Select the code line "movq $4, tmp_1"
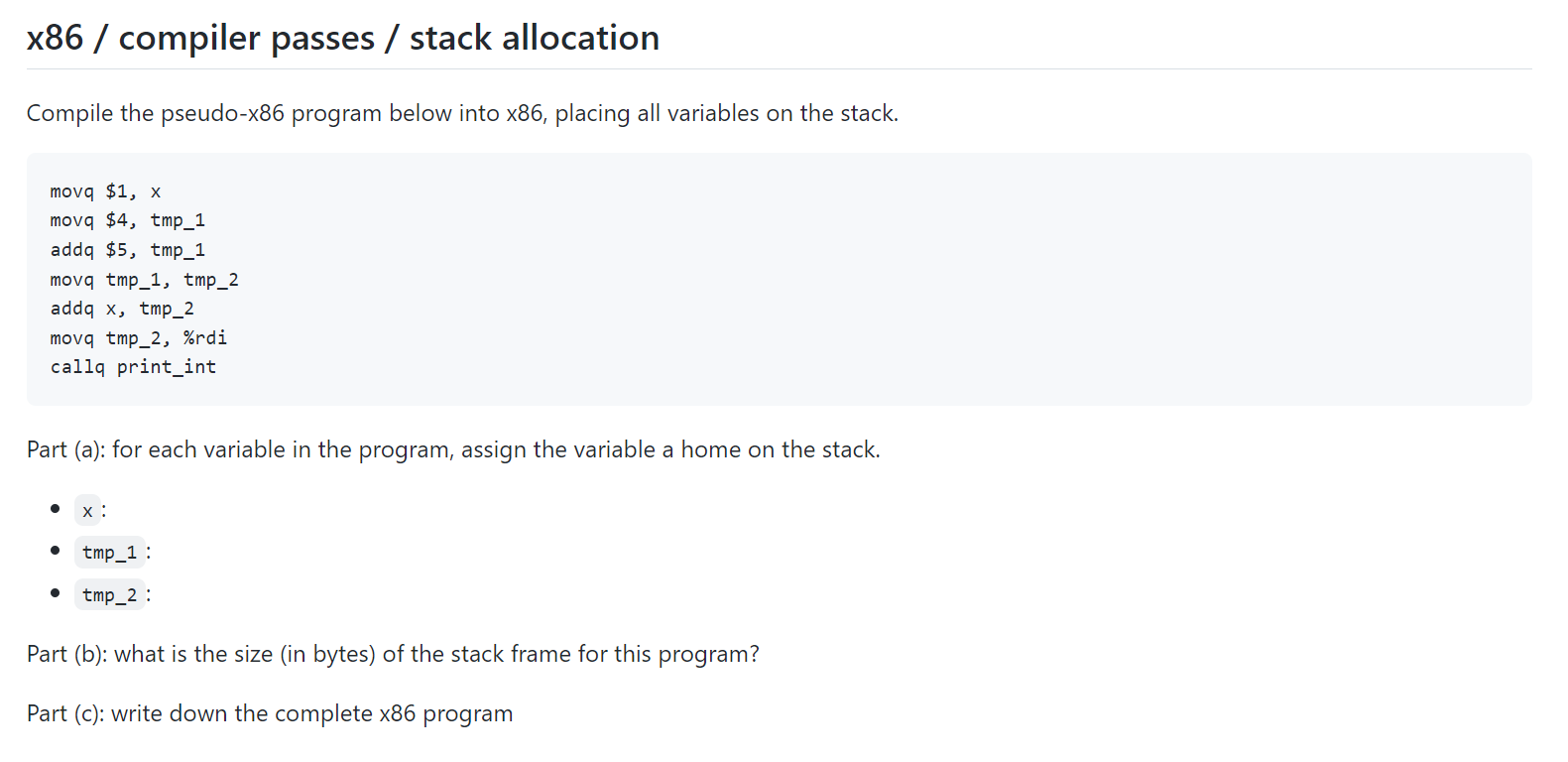The height and width of the screenshot is (762, 1568). [x=128, y=220]
